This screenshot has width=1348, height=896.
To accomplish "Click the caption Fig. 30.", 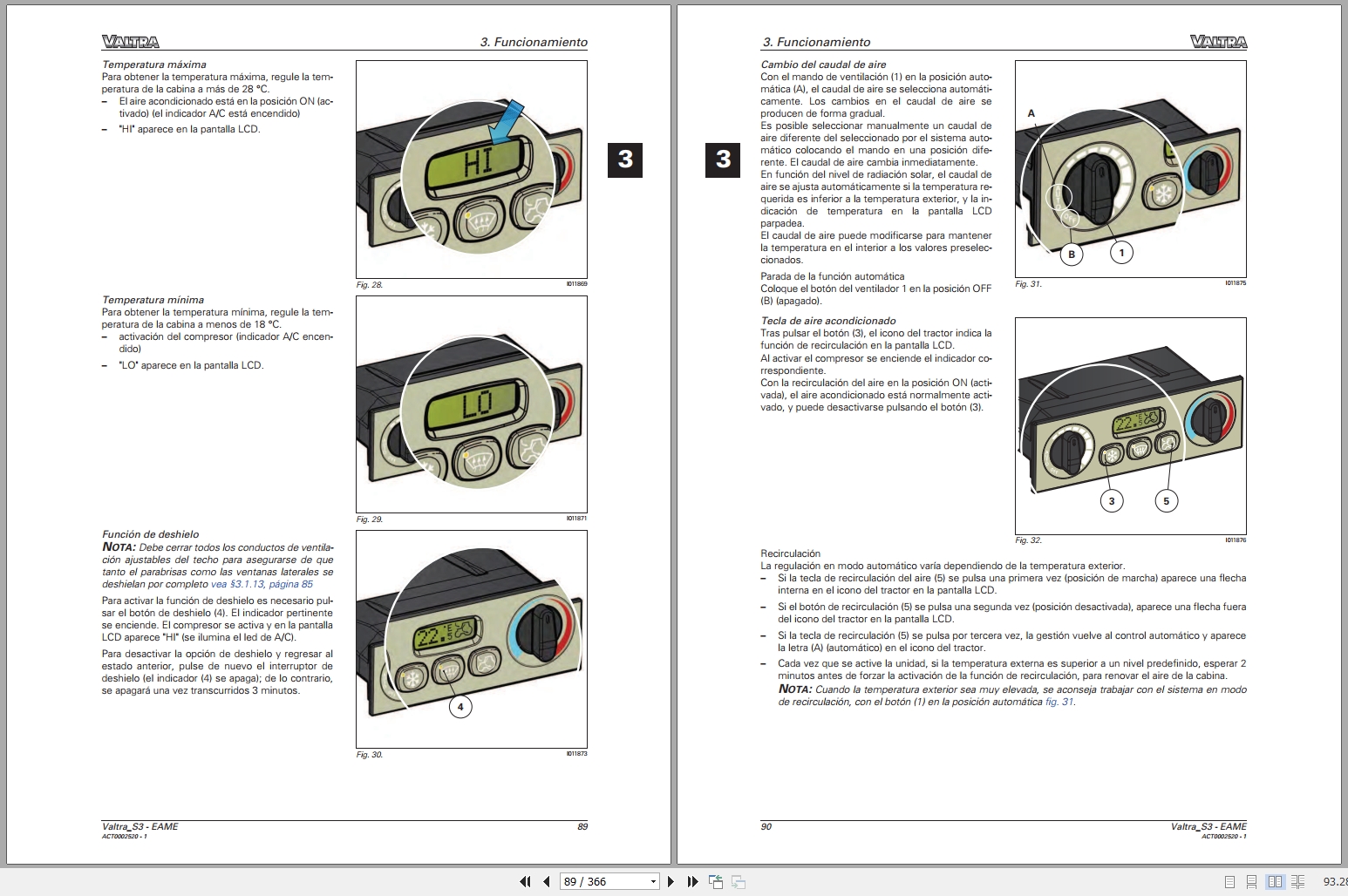I will click(370, 755).
